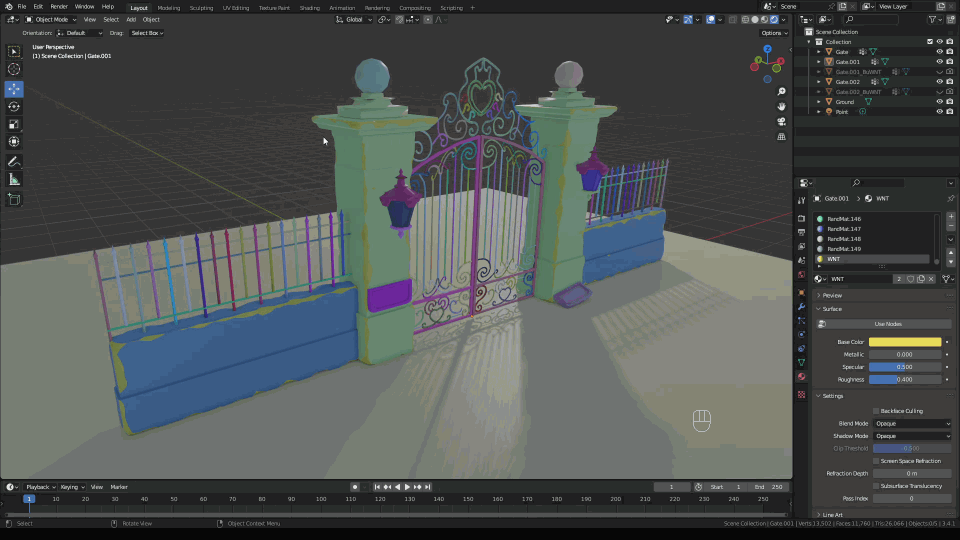Click the camera view icon in viewport

781,121
